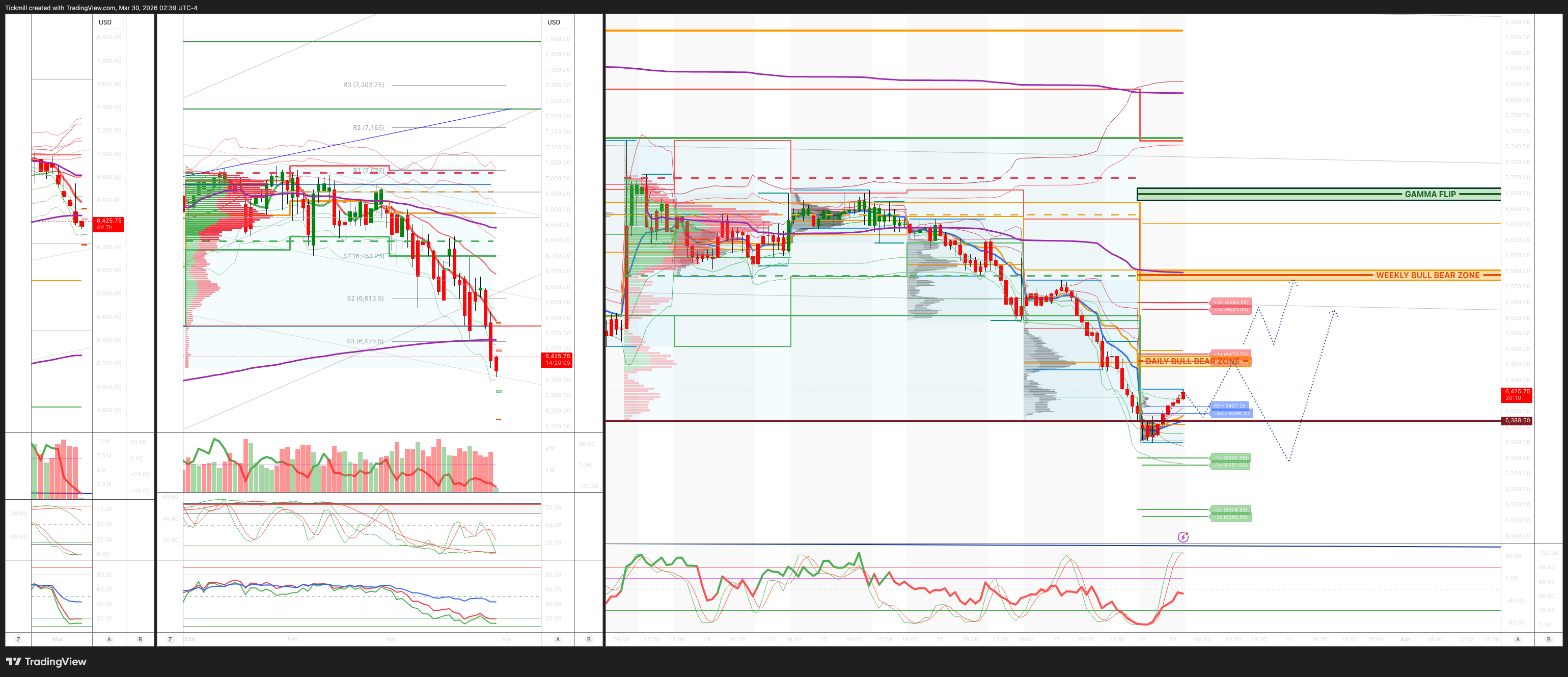Click the RTH 6407.25 price tag
Image resolution: width=1568 pixels, height=677 pixels.
click(x=1229, y=405)
